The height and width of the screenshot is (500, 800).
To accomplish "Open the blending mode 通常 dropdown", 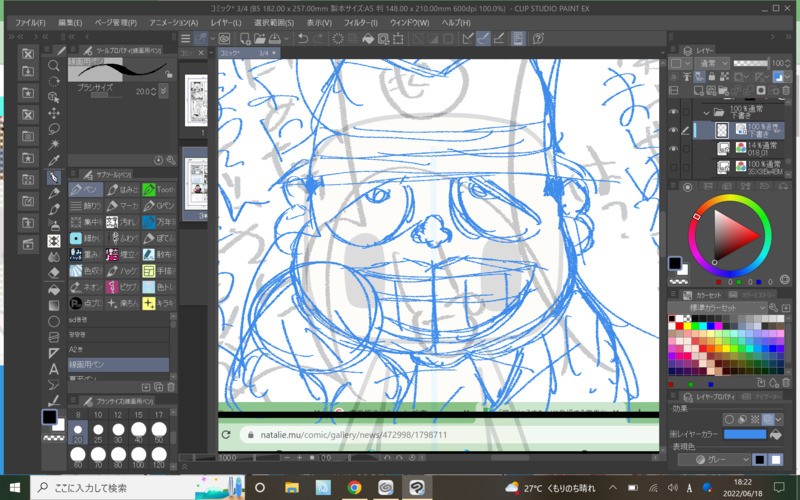I will click(x=712, y=63).
